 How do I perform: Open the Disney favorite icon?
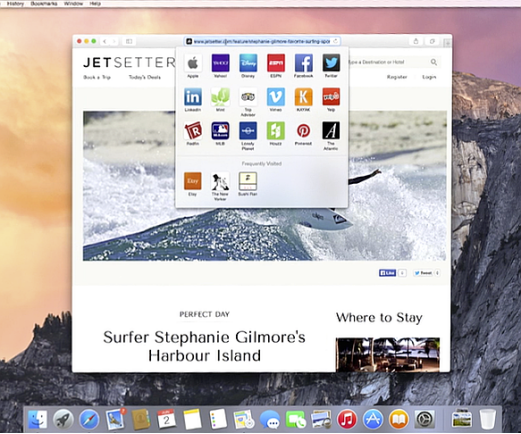(248, 63)
